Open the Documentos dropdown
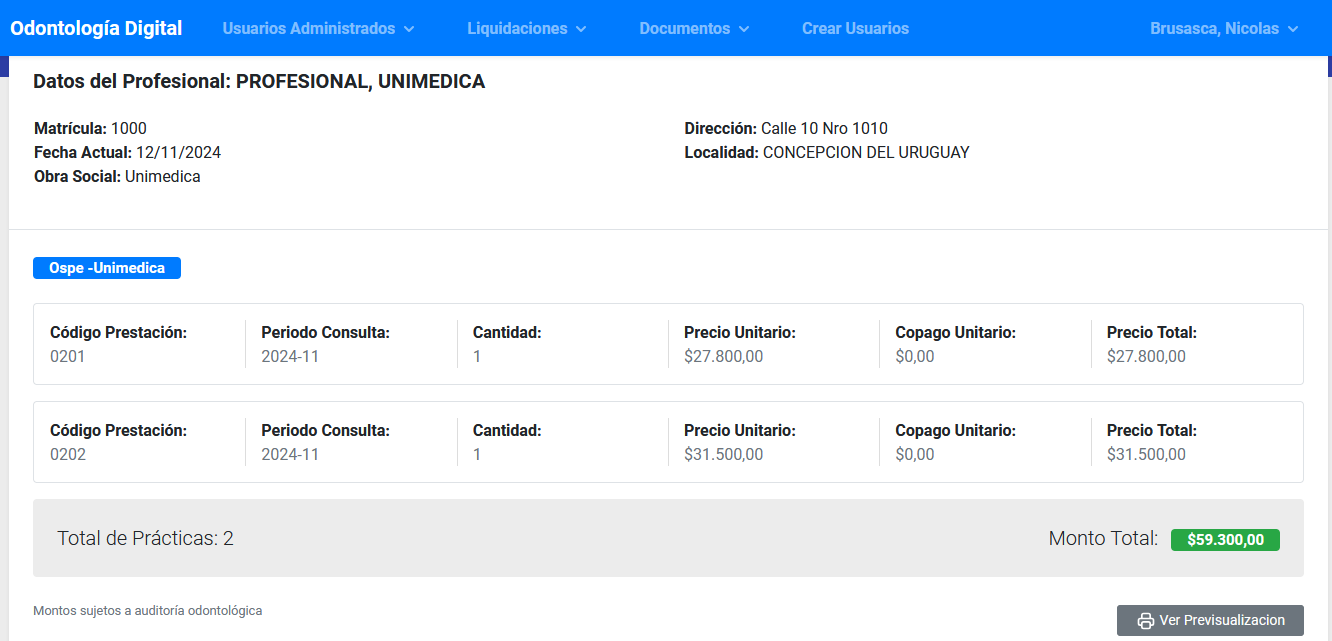This screenshot has width=1332, height=641. click(686, 28)
